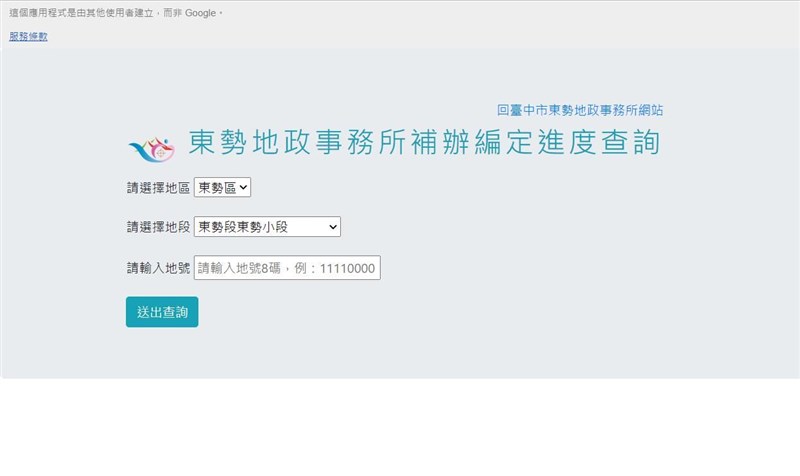The height and width of the screenshot is (476, 800).
Task: Open the 服務條款 terms link
Action: coord(28,36)
